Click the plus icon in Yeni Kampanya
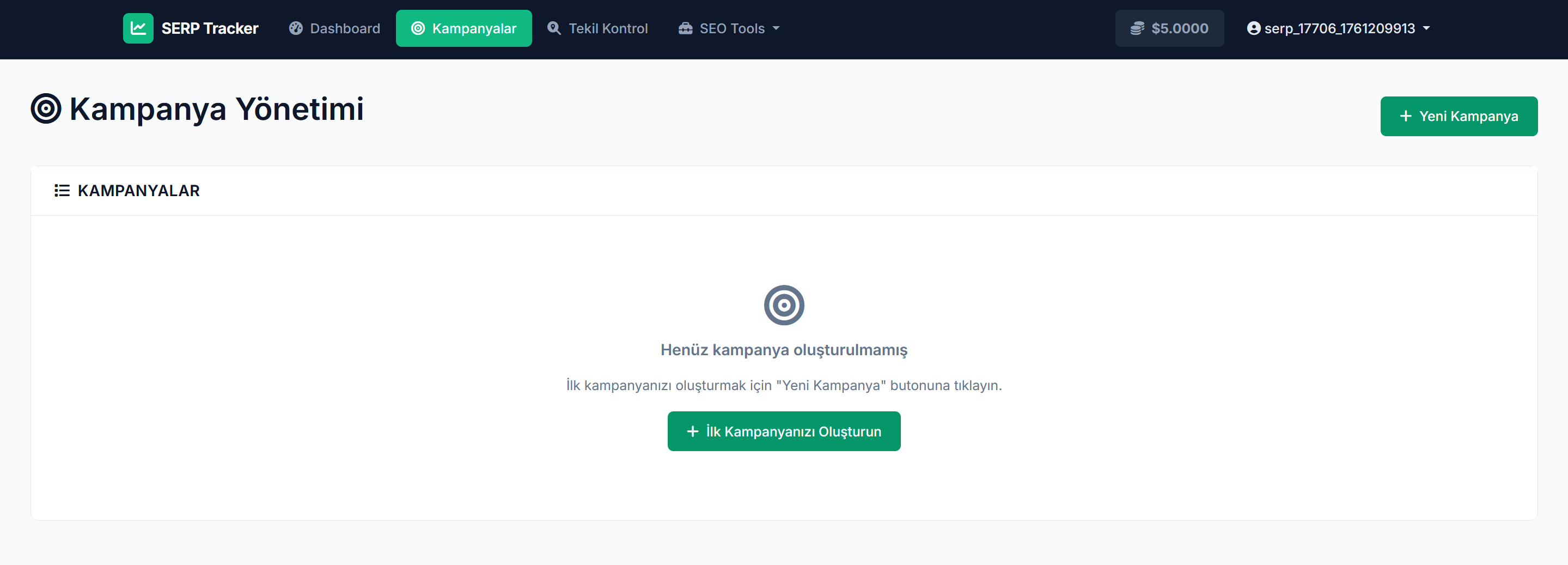The image size is (1568, 565). [1406, 116]
